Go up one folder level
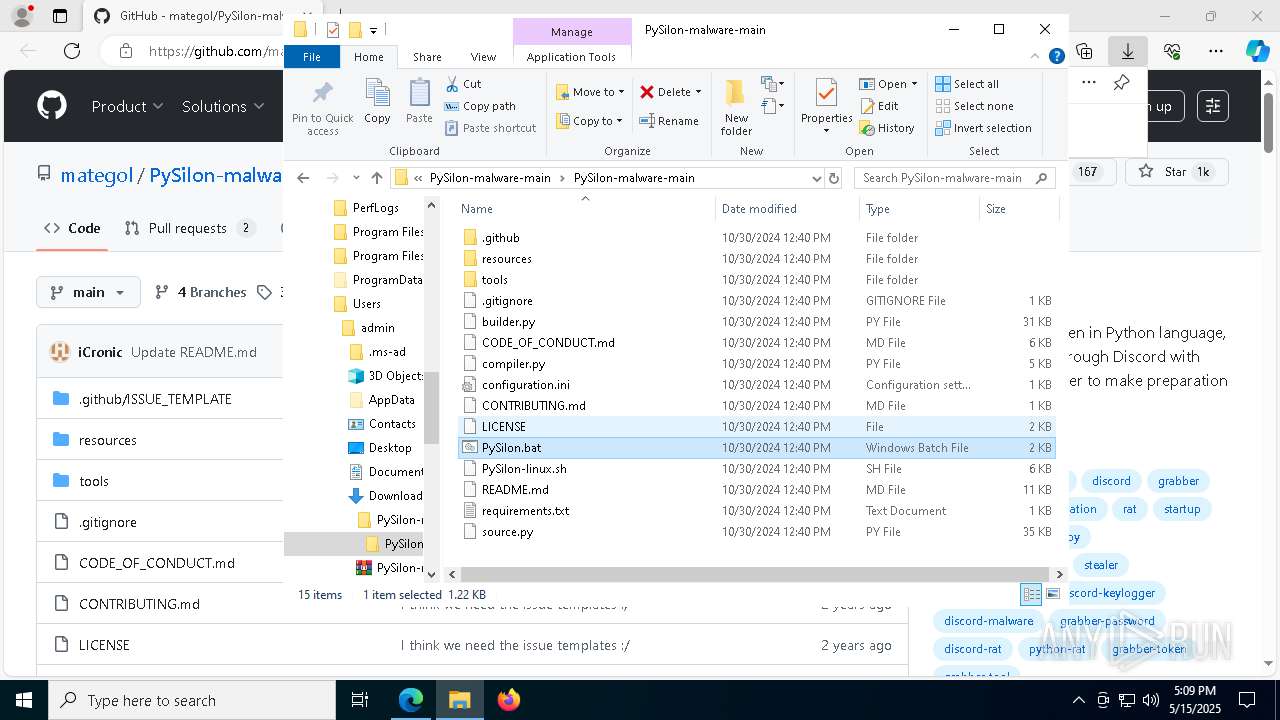 point(376,178)
